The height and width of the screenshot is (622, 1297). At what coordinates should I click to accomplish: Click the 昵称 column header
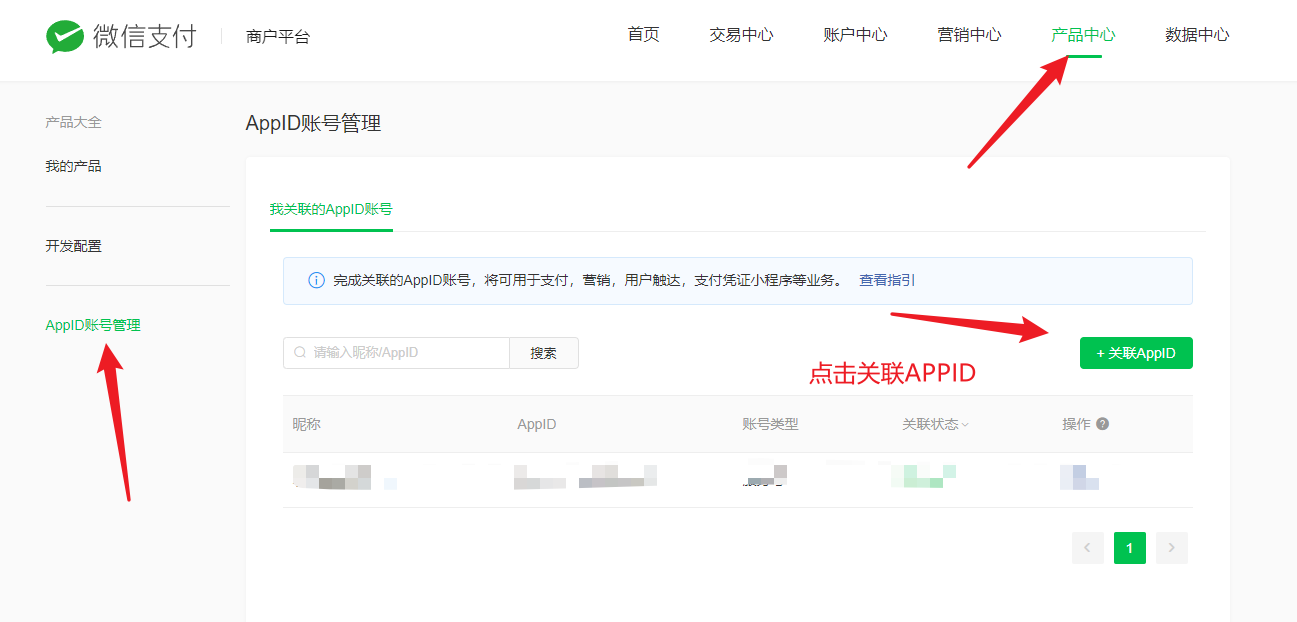click(x=306, y=424)
